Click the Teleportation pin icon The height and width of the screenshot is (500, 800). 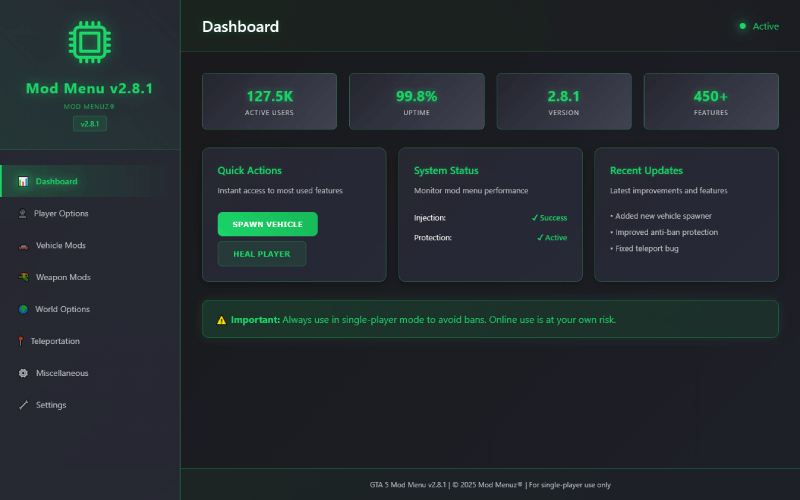tap(21, 341)
